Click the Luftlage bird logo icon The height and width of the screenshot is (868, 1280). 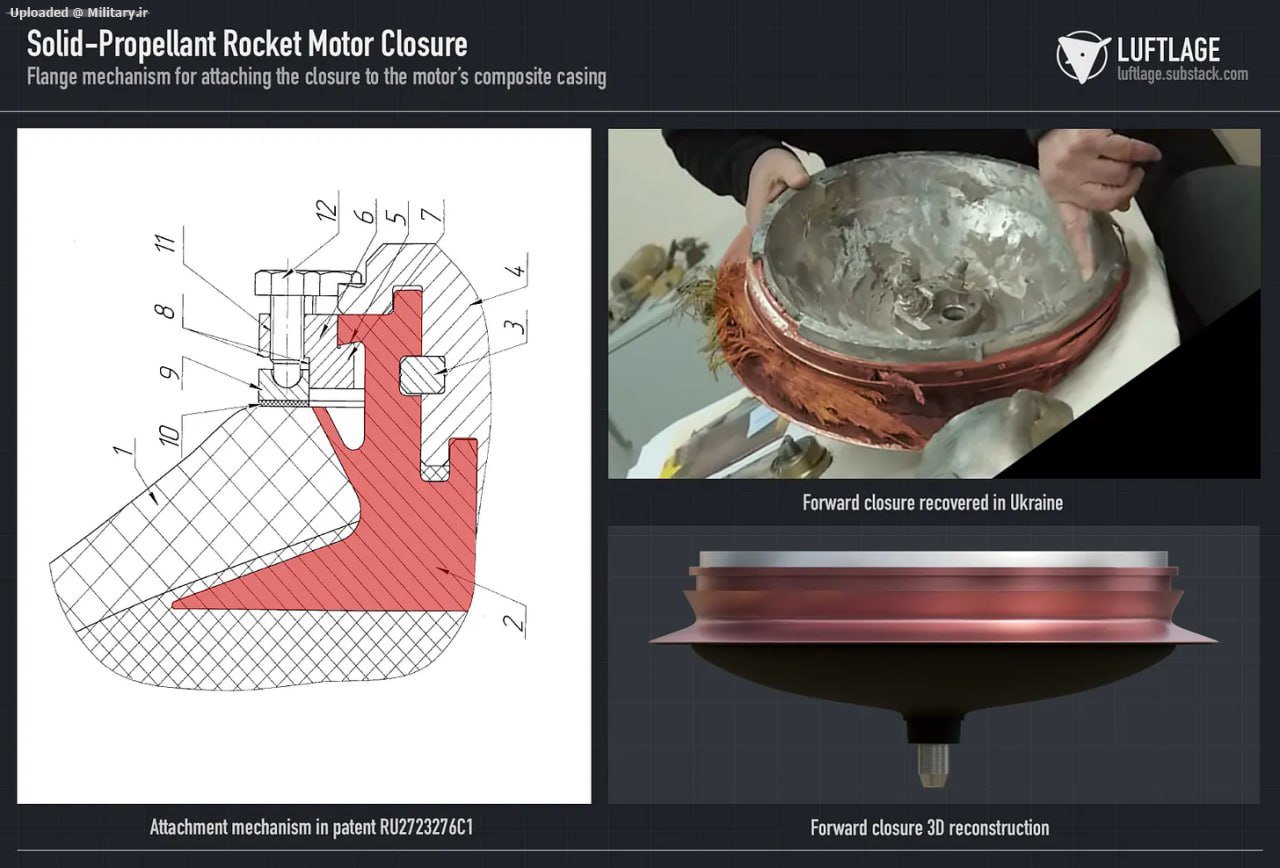1083,57
